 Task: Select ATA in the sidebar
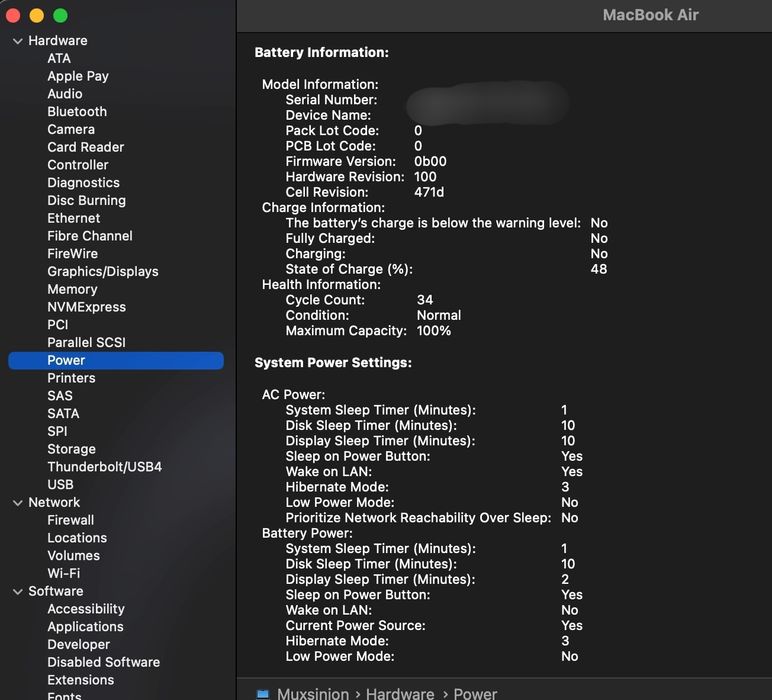(59, 59)
